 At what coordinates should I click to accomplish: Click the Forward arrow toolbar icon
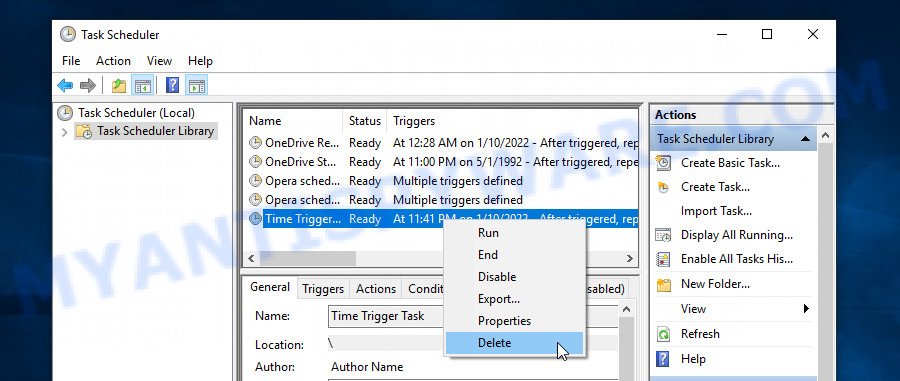click(x=88, y=86)
